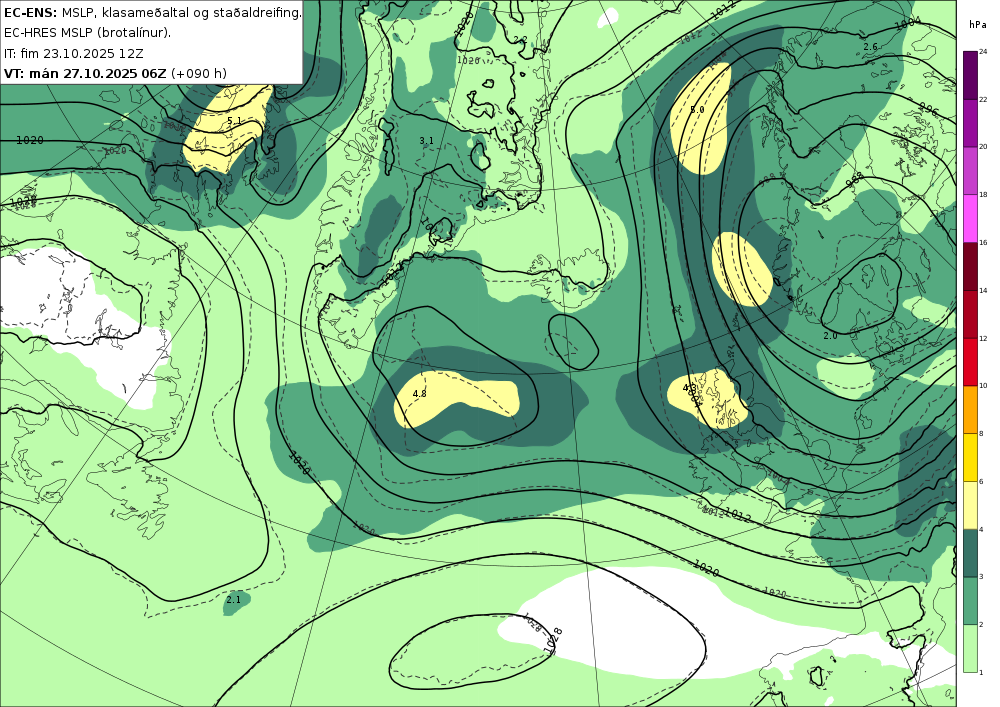Click the 988 isobar contour label
This screenshot has height=707, width=1000.
click(854, 180)
